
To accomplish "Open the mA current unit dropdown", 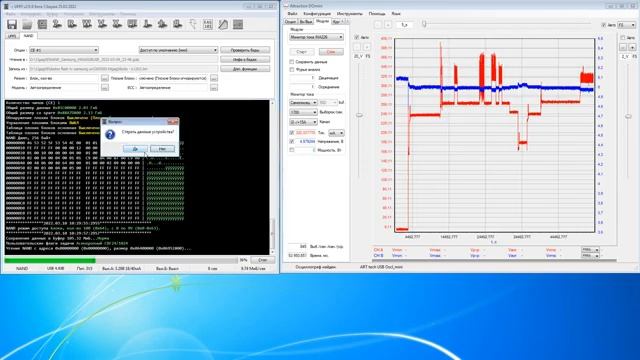I will [336, 133].
